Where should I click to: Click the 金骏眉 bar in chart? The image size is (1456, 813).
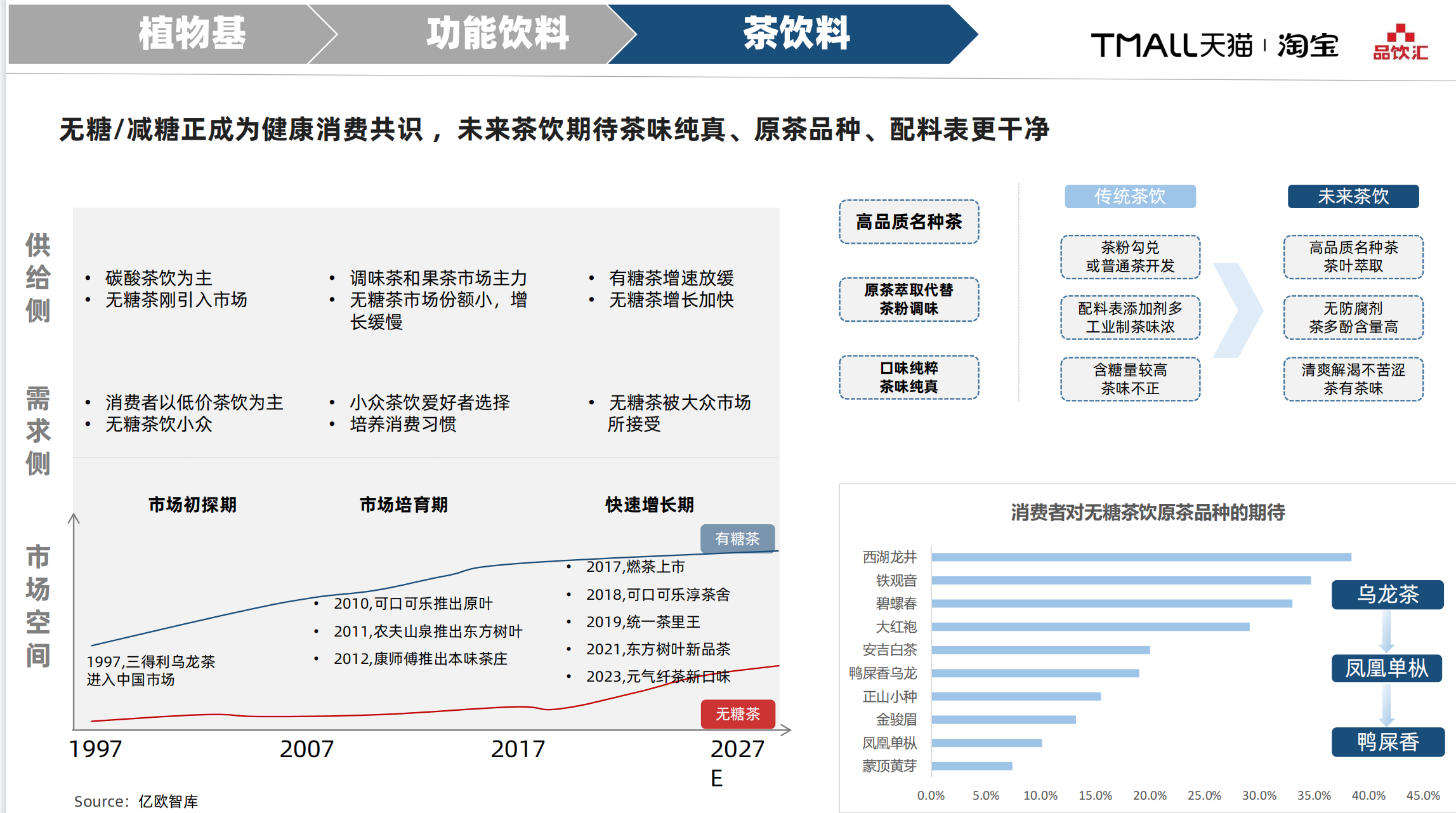[1004, 720]
